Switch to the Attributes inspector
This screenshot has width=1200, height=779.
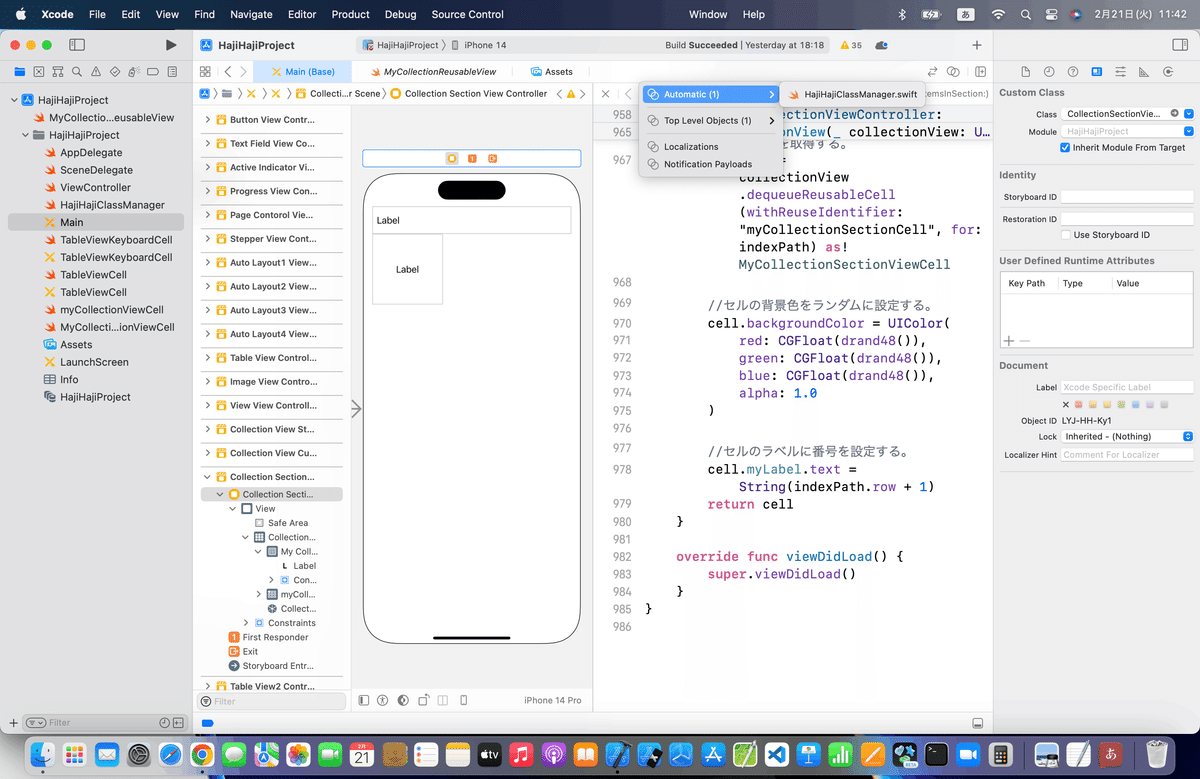(x=1120, y=72)
